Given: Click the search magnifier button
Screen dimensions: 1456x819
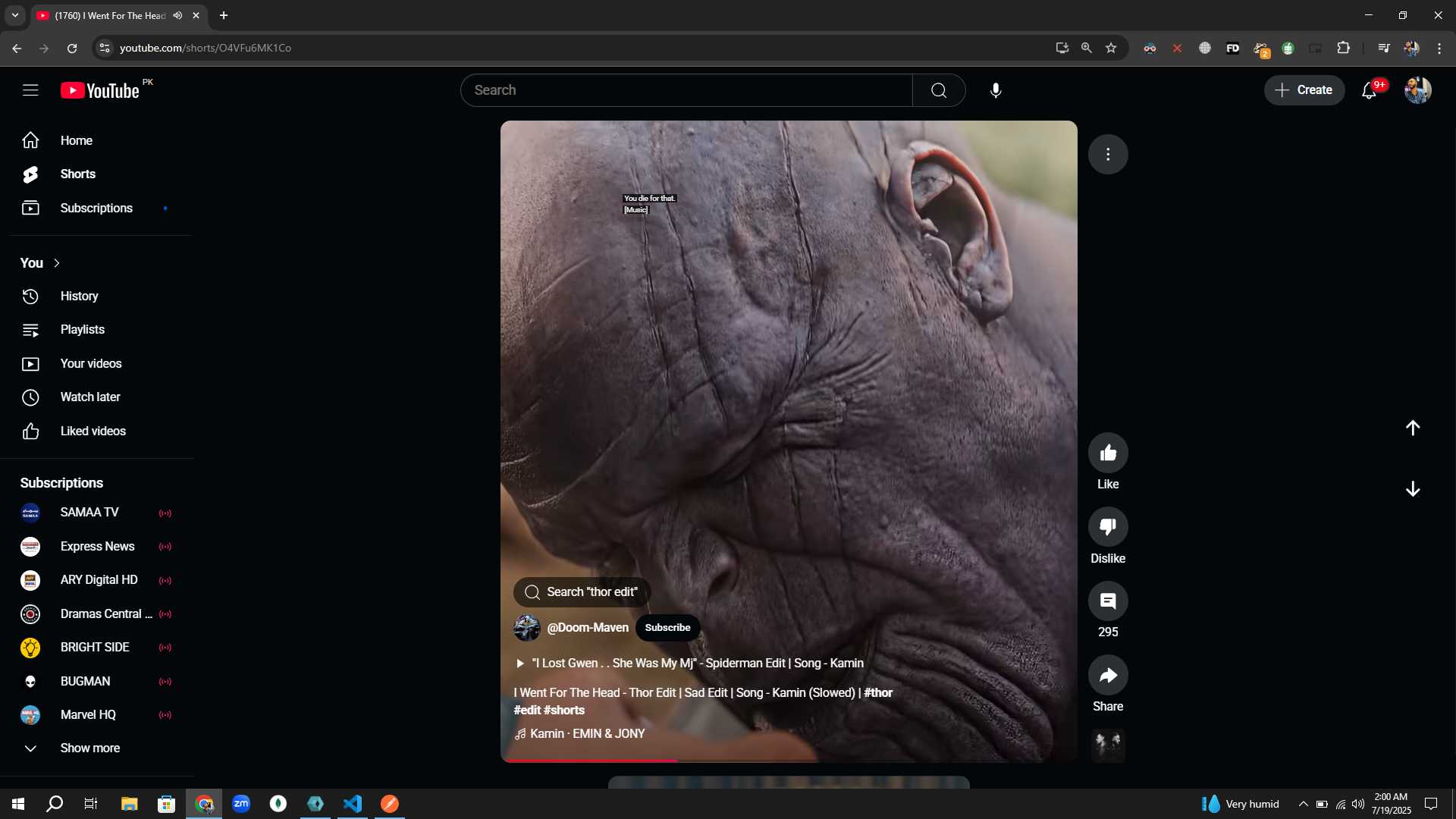Looking at the screenshot, I should coord(939,90).
